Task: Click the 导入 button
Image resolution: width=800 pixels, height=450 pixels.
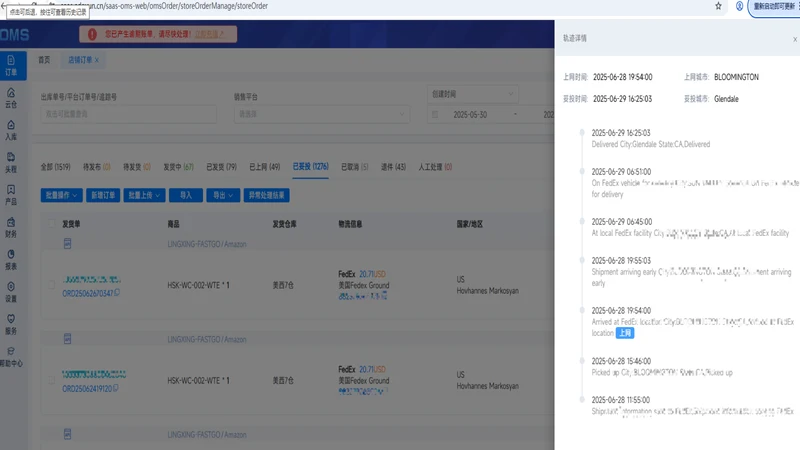Action: pos(186,195)
